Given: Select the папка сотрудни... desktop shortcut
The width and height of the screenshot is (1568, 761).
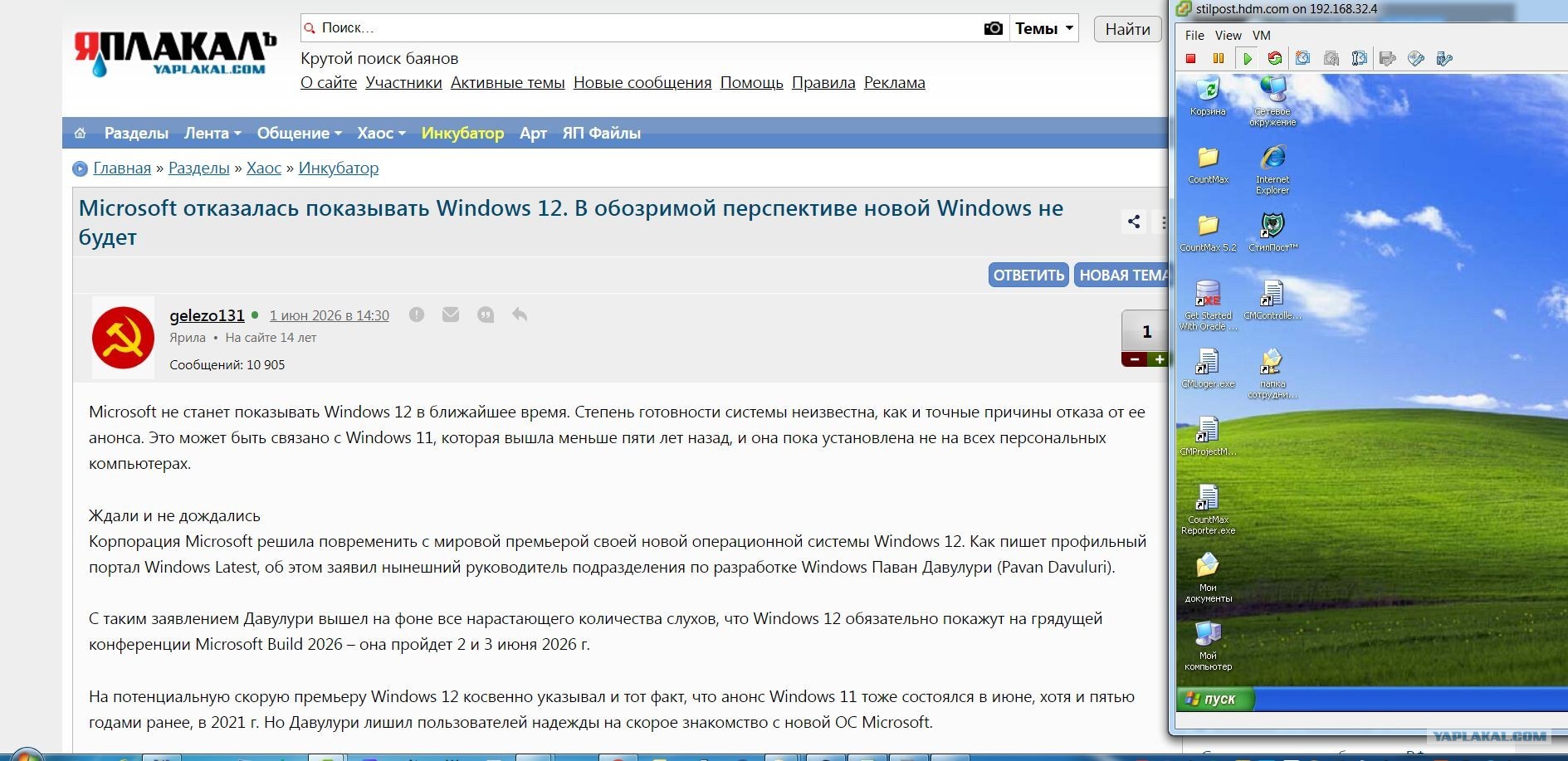Looking at the screenshot, I should click(x=1272, y=373).
